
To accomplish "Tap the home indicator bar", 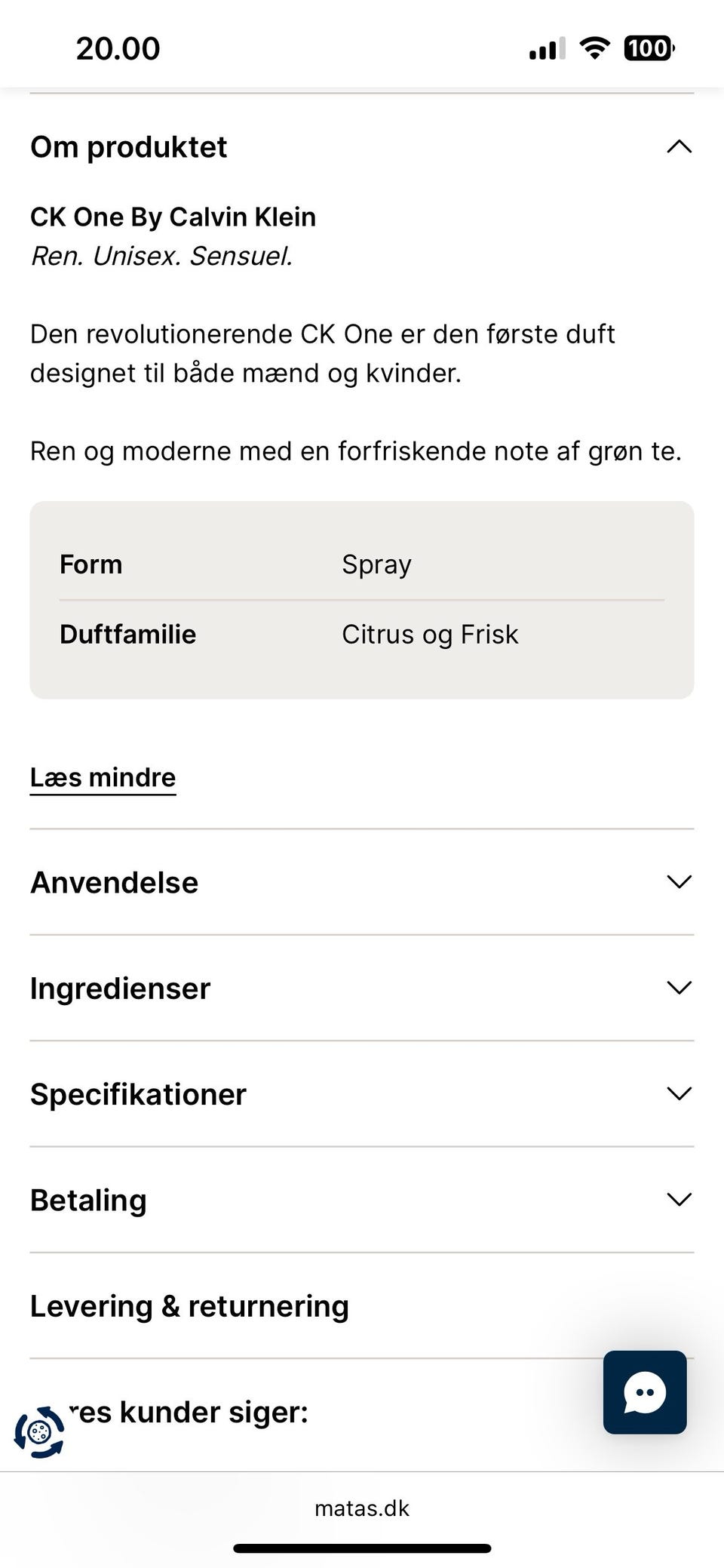I will click(362, 1548).
